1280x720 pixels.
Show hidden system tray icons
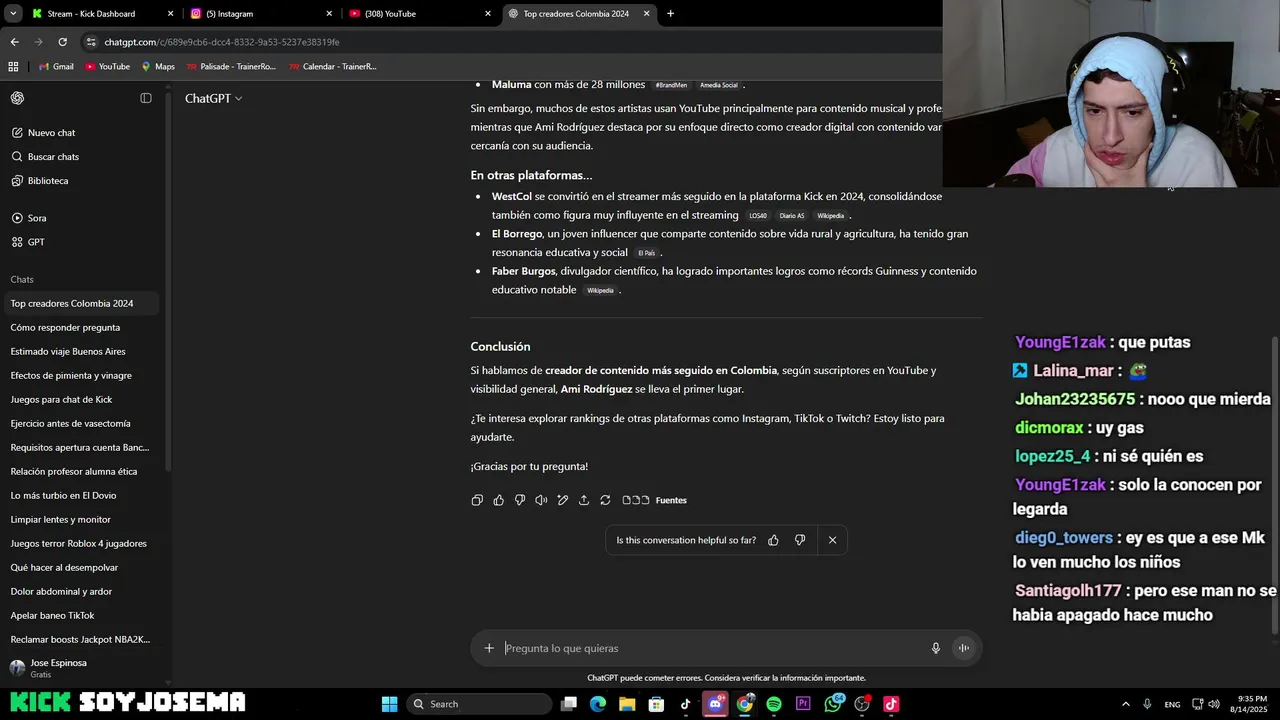point(1125,704)
